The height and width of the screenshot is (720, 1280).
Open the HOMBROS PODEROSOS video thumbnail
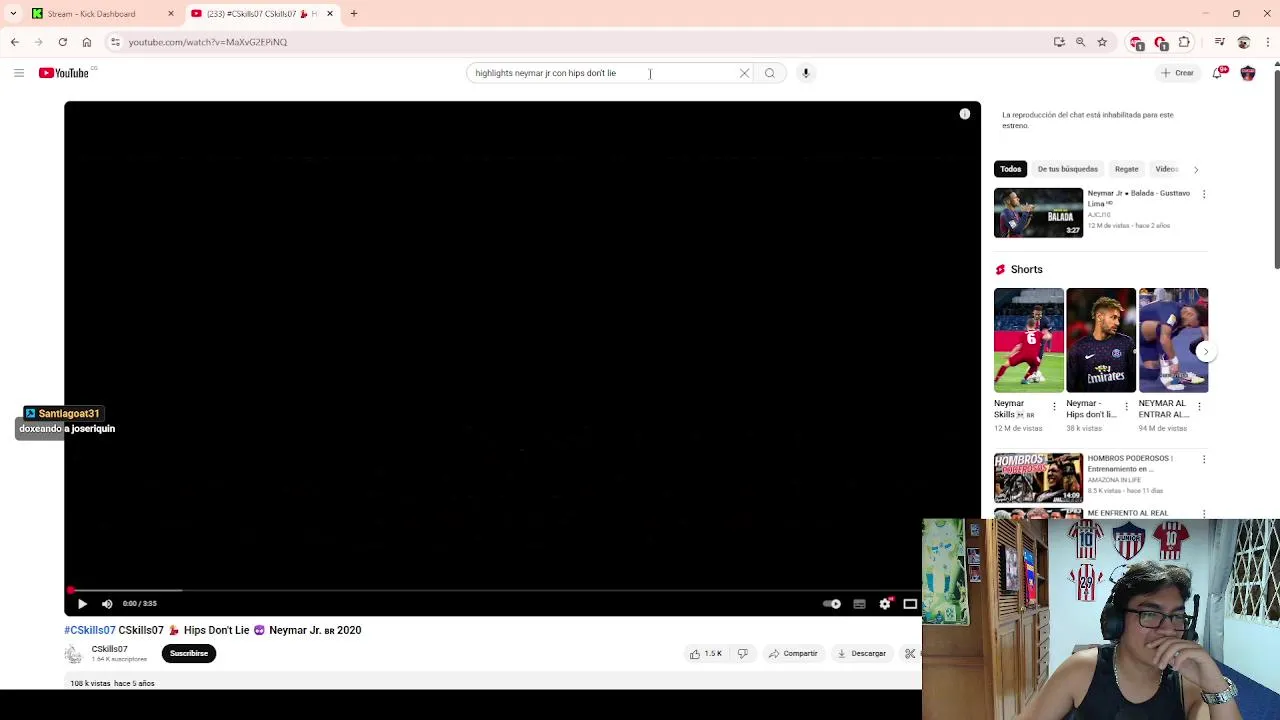pyautogui.click(x=1038, y=478)
